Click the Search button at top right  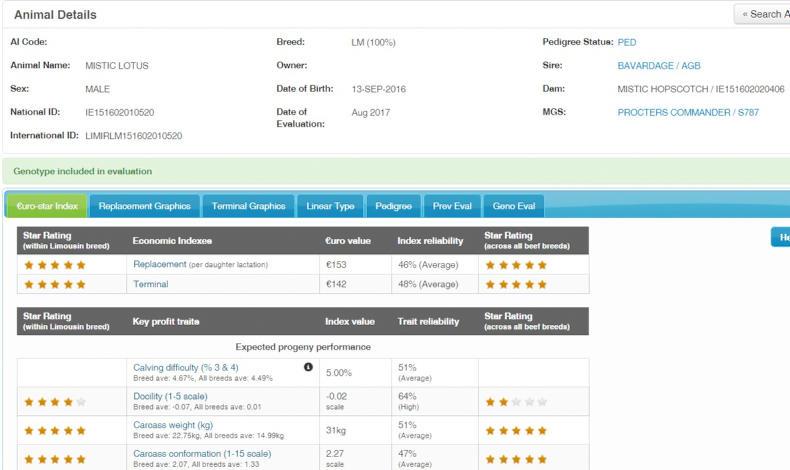pos(762,14)
